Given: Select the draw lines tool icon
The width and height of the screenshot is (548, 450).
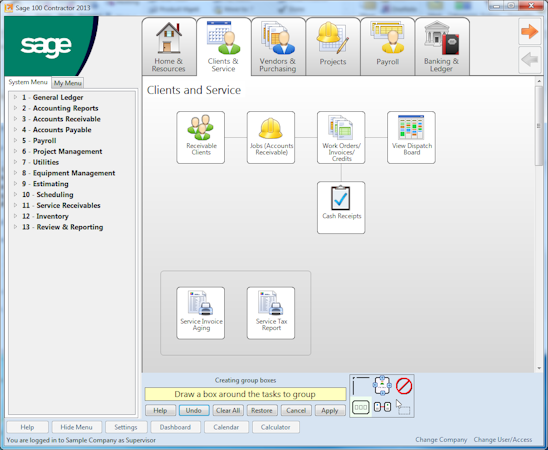Looking at the screenshot, I should pyautogui.click(x=361, y=386).
